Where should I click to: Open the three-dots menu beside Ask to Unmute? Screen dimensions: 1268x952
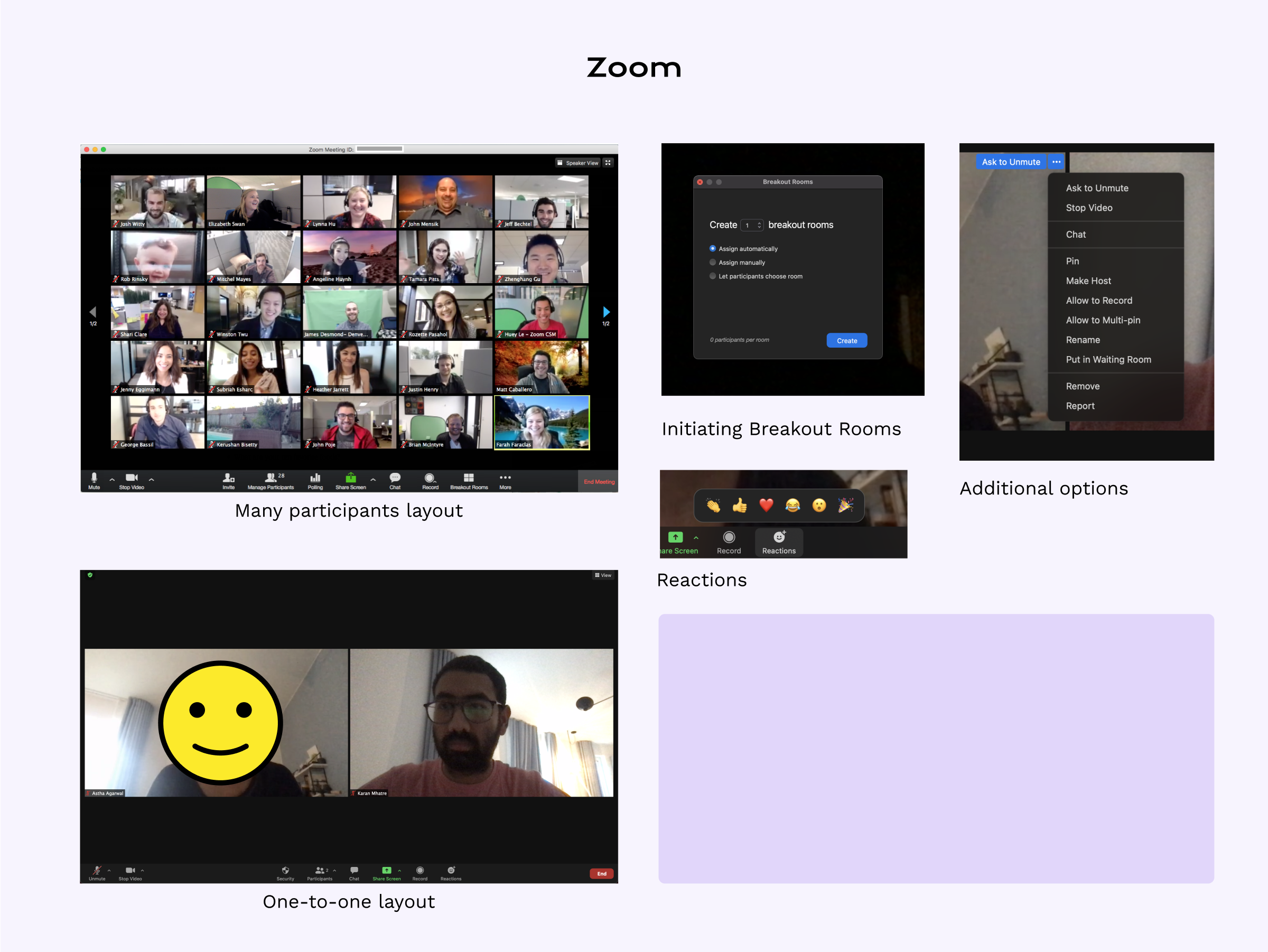1057,162
